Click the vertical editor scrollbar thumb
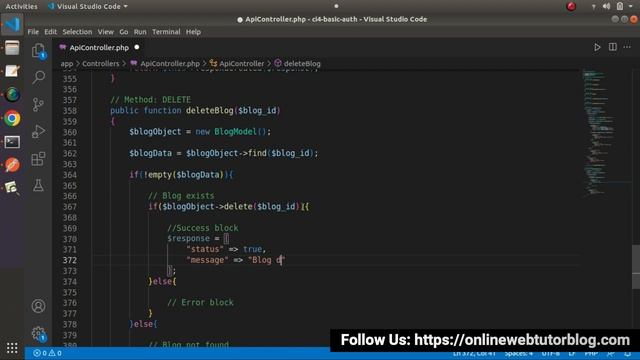Image resolution: width=640 pixels, height=360 pixels. pos(636,267)
